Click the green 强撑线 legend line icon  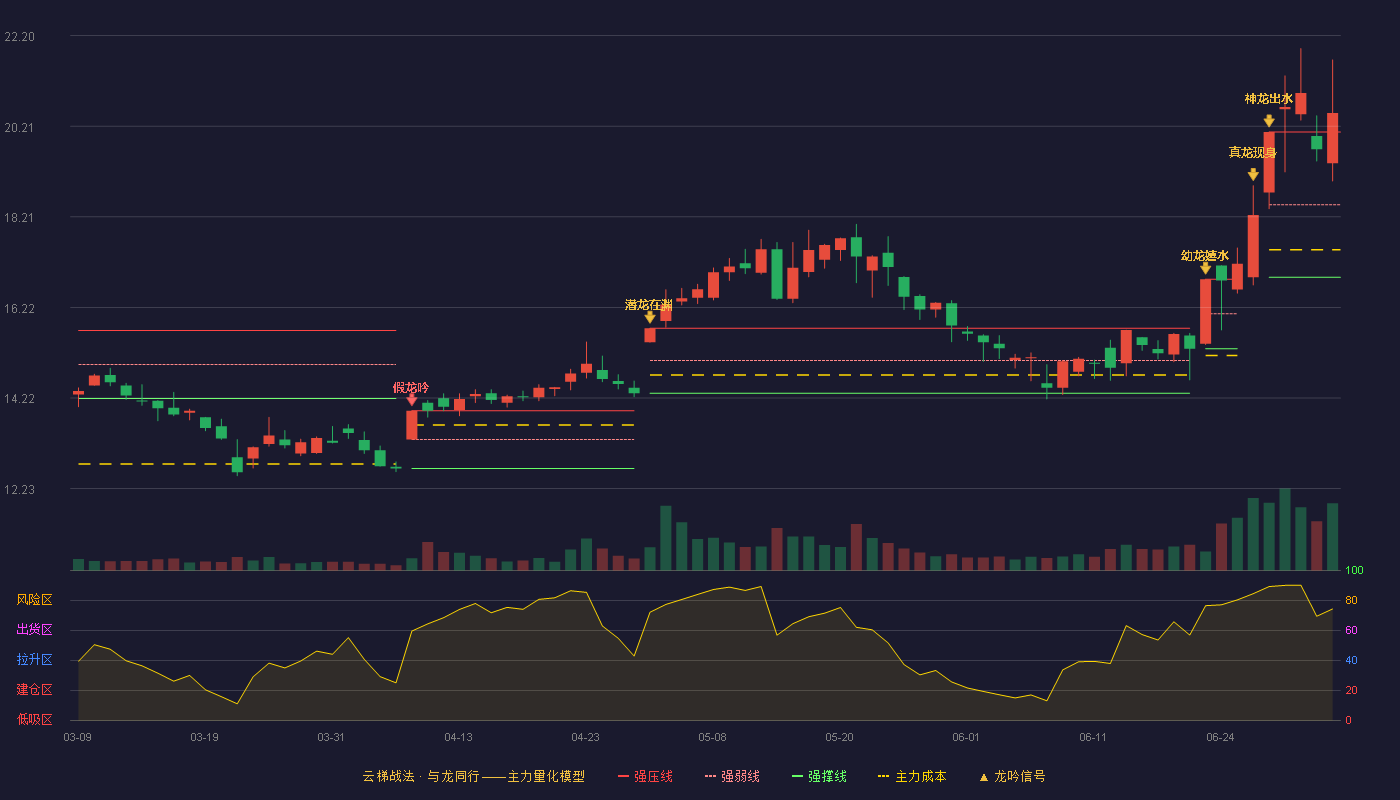click(x=797, y=777)
